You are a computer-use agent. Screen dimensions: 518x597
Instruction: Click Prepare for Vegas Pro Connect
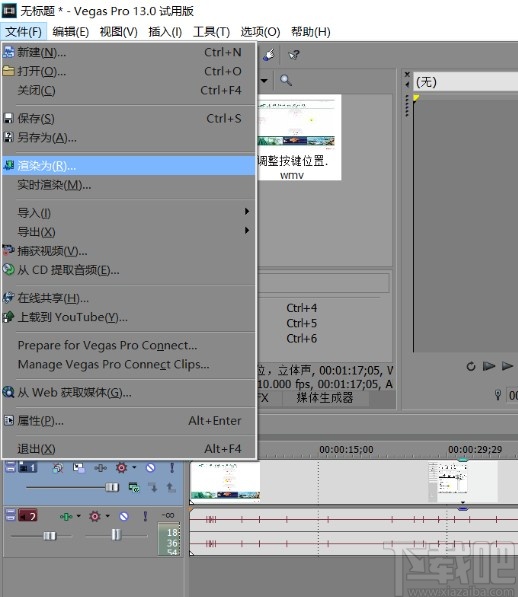click(x=129, y=345)
